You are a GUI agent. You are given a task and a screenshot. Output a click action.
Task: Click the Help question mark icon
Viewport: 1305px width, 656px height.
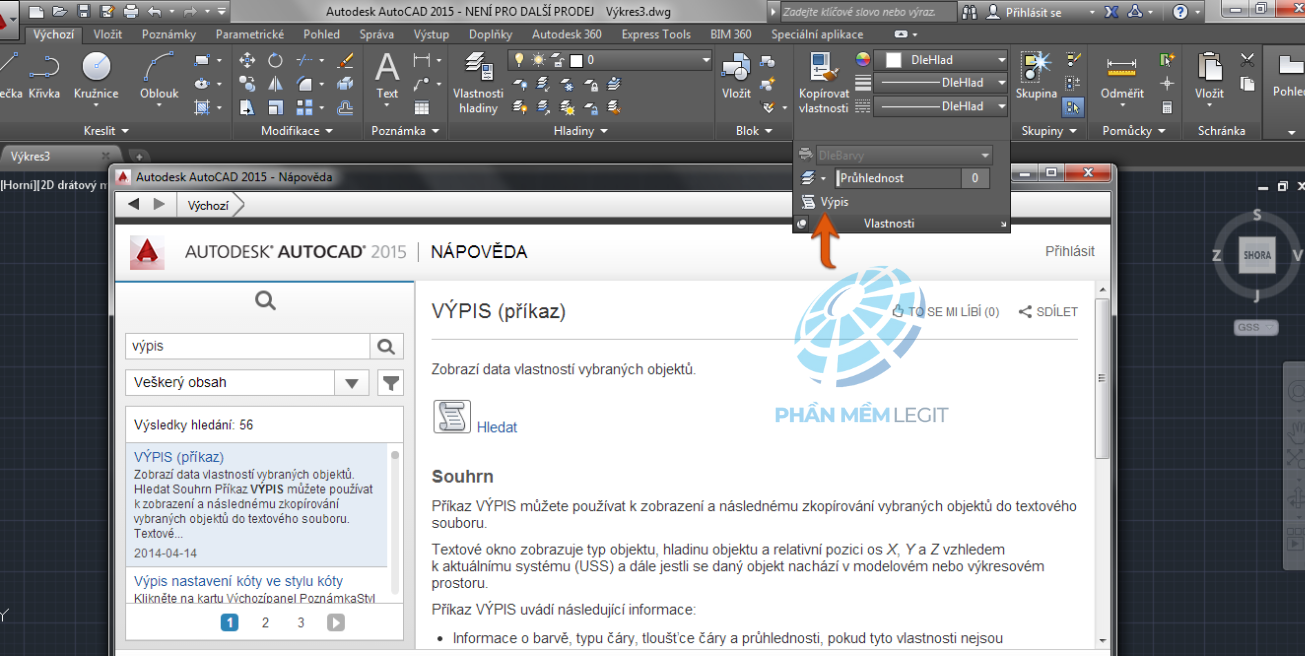click(x=1182, y=12)
